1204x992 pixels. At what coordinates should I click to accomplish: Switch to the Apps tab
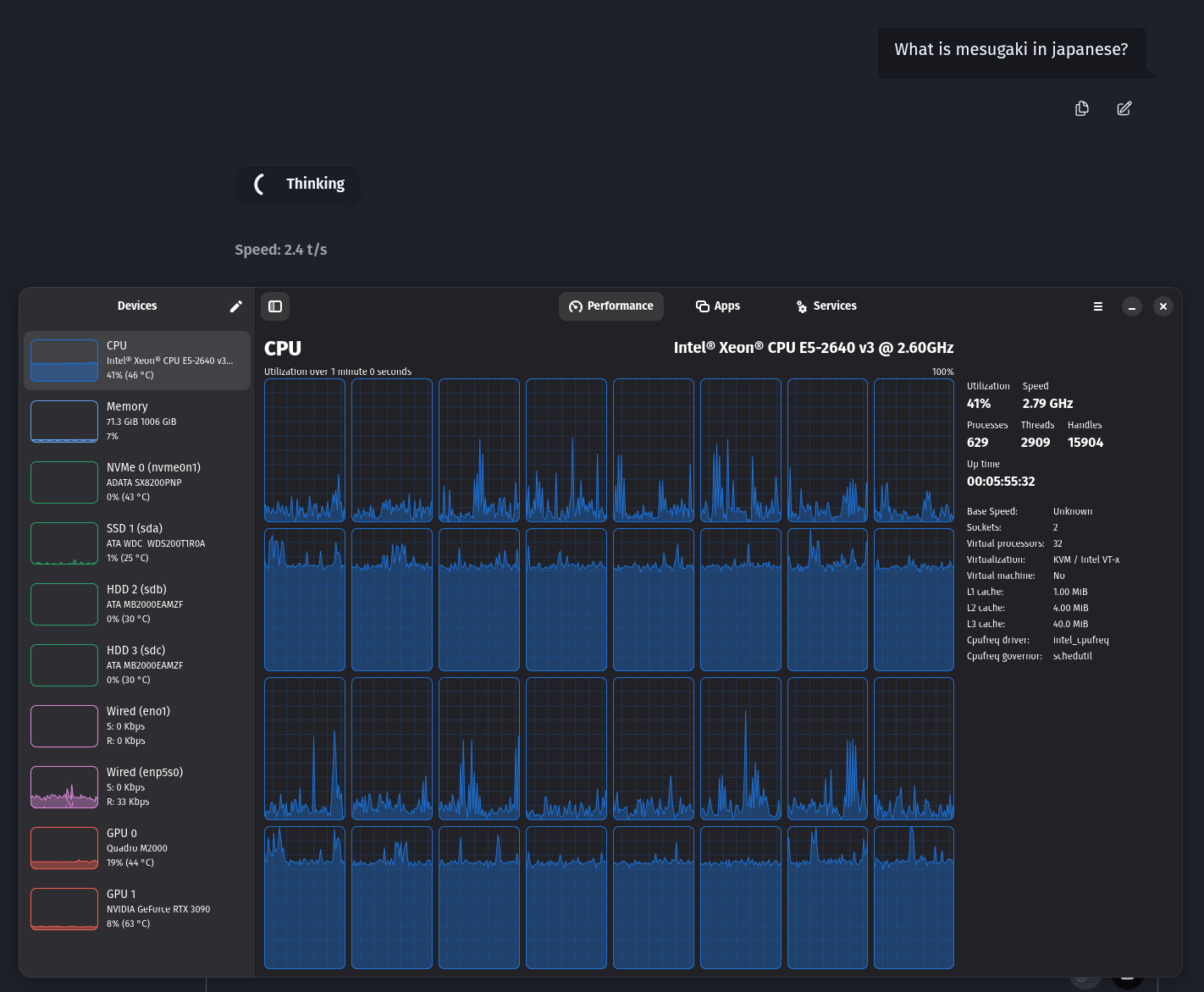718,306
